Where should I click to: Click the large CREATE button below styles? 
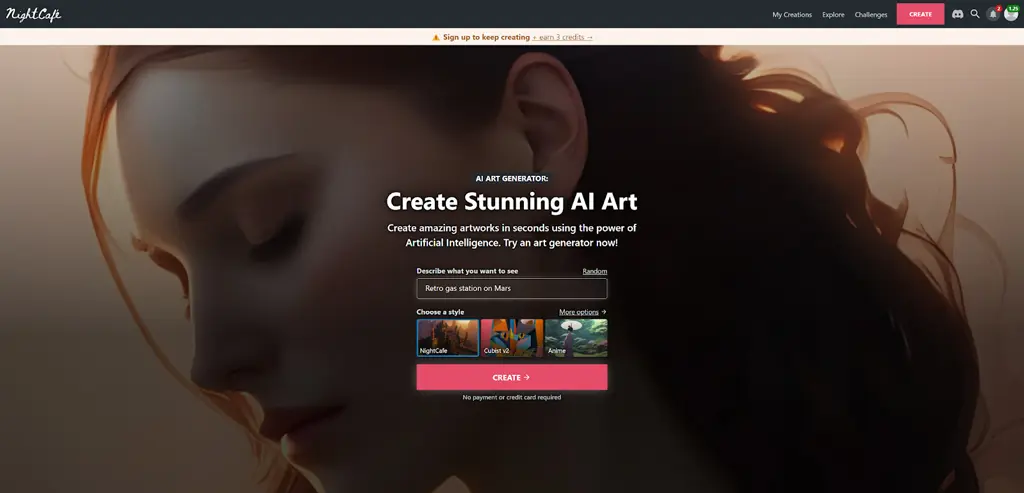point(512,377)
